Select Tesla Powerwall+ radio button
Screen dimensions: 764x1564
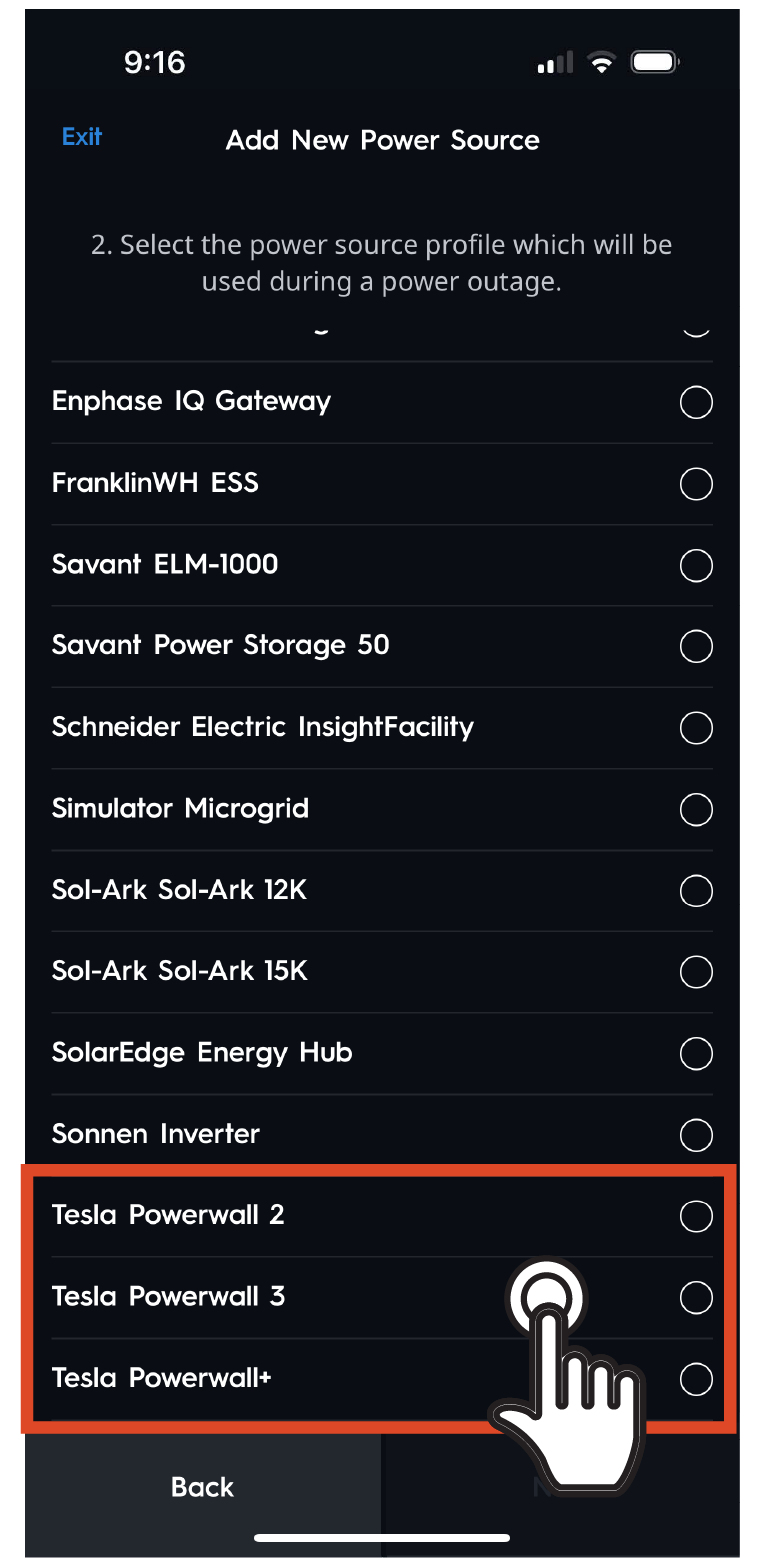click(x=695, y=1379)
